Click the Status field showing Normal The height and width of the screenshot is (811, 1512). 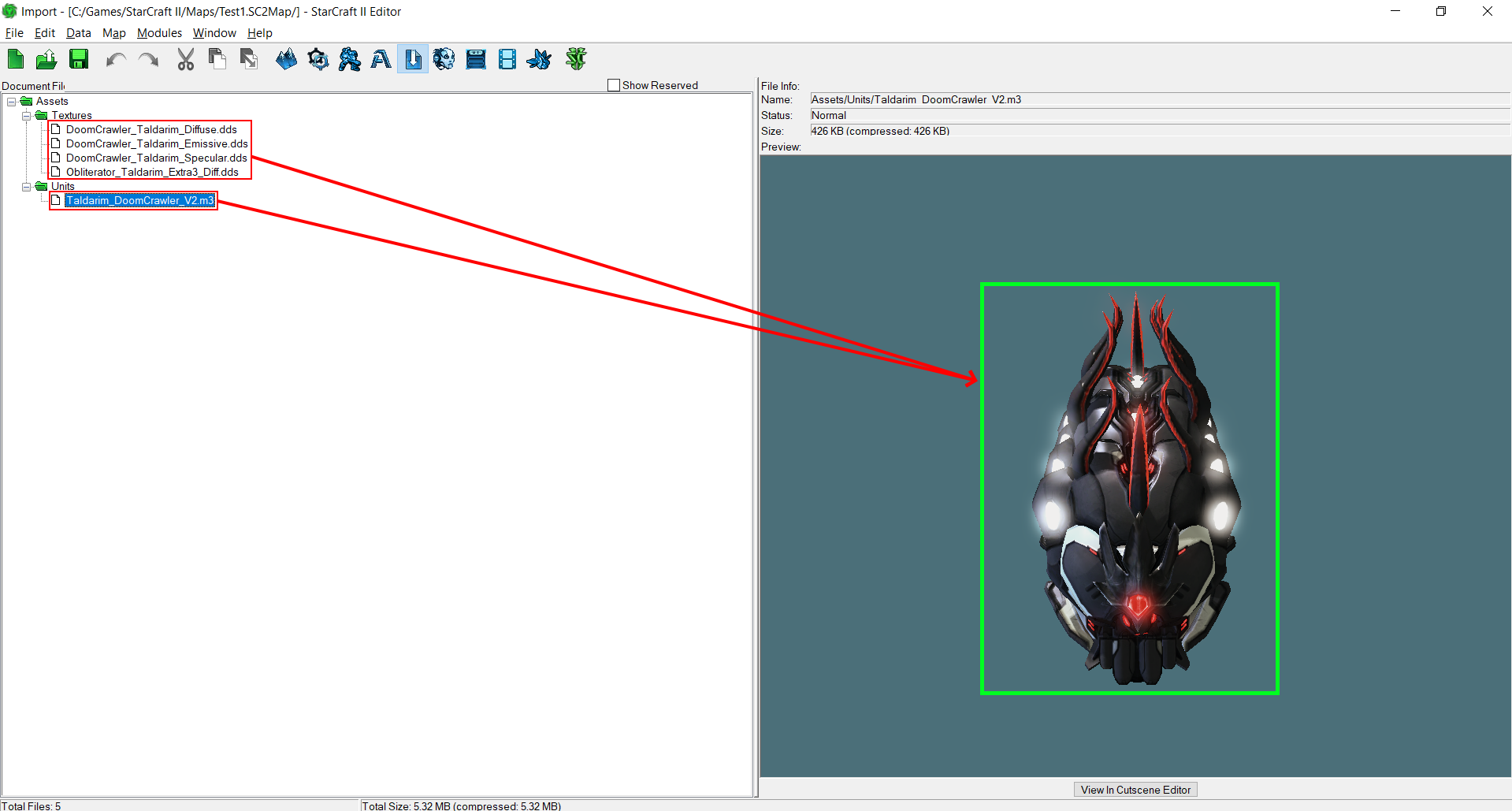coord(1160,116)
